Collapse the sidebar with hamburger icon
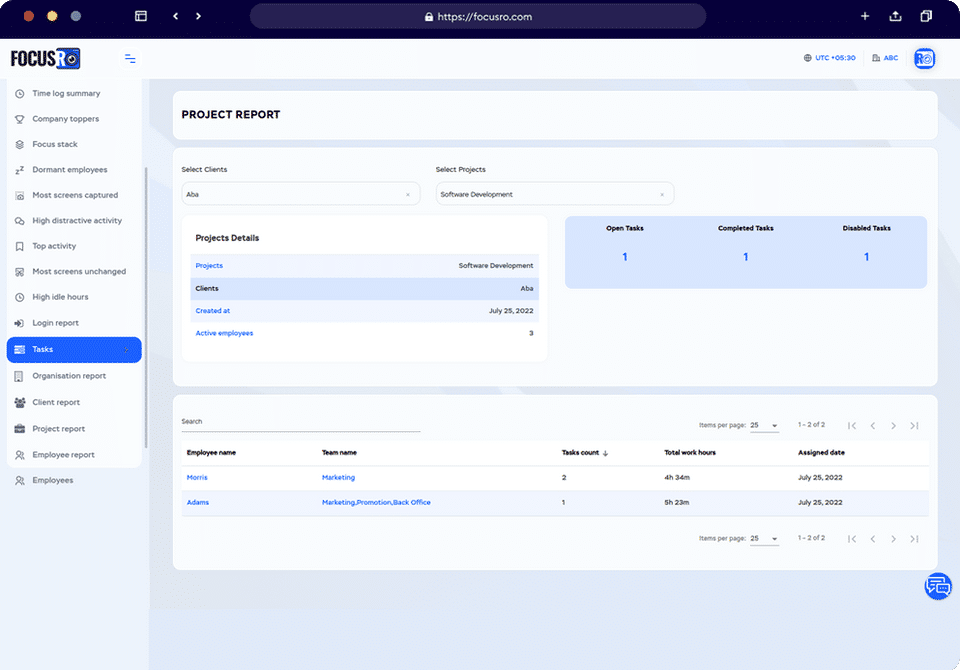Viewport: 960px width, 670px height. coord(130,59)
